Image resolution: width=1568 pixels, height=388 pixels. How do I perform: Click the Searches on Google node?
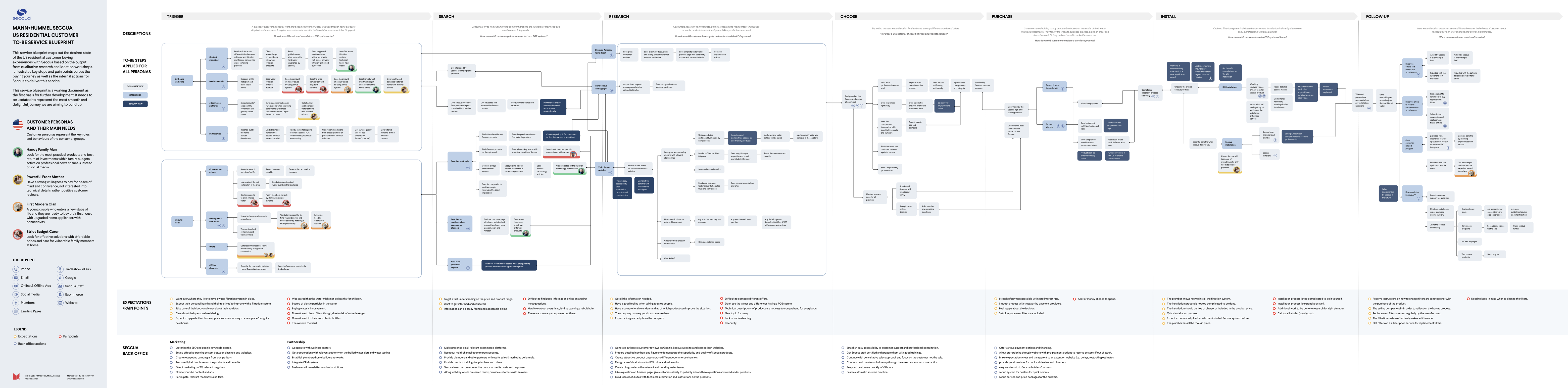tap(460, 161)
